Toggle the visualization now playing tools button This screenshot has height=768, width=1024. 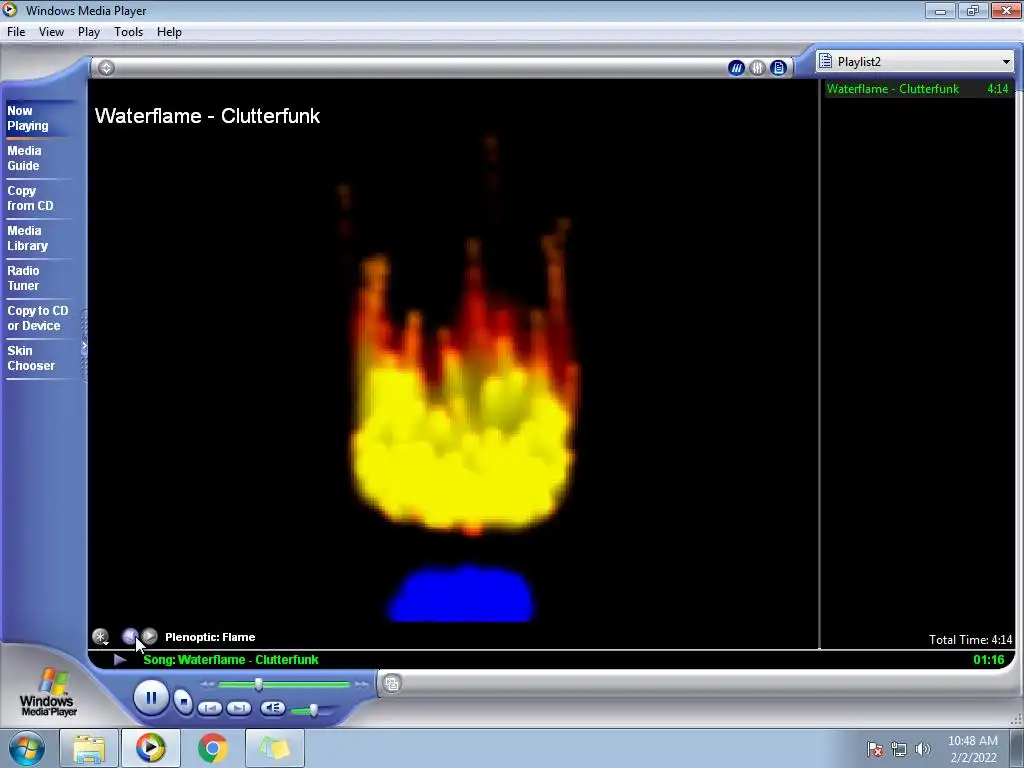736,67
